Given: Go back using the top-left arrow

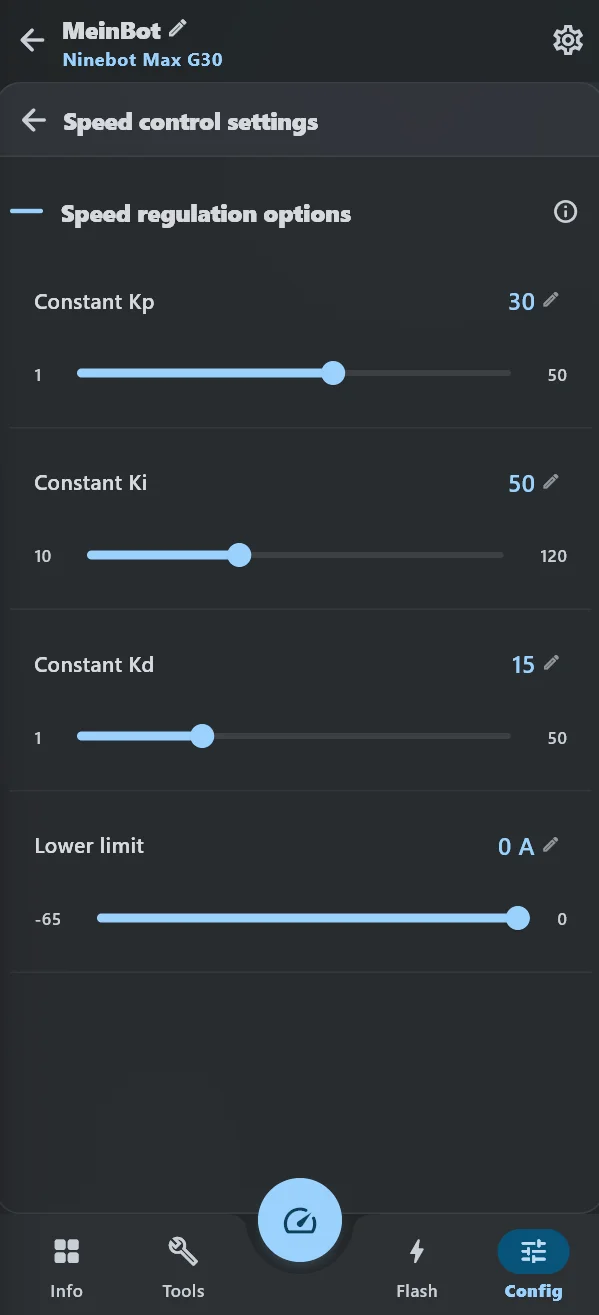Looking at the screenshot, I should click(32, 40).
